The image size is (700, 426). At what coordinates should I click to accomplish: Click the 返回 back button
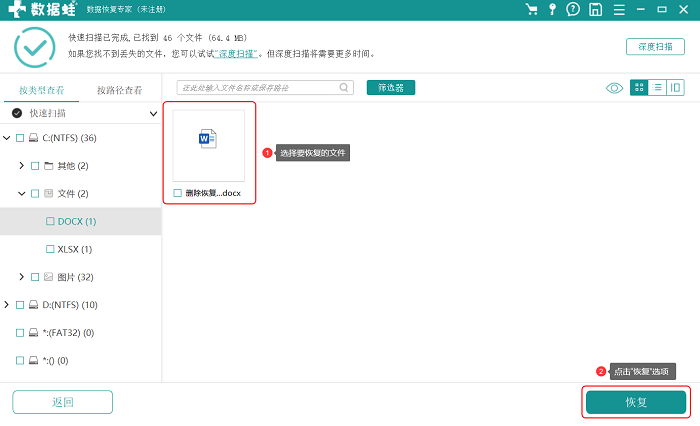(x=62, y=402)
